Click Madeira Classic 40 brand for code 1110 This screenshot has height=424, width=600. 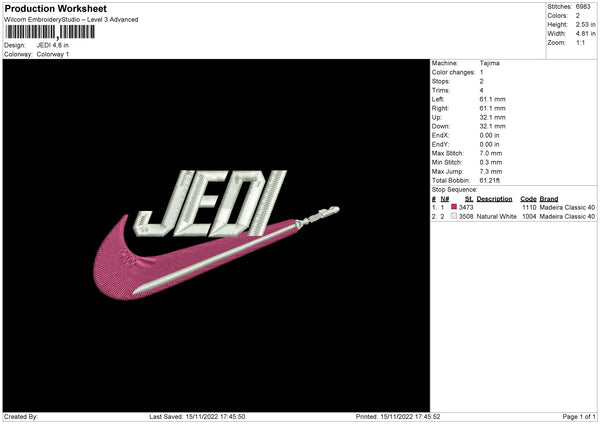click(567, 207)
